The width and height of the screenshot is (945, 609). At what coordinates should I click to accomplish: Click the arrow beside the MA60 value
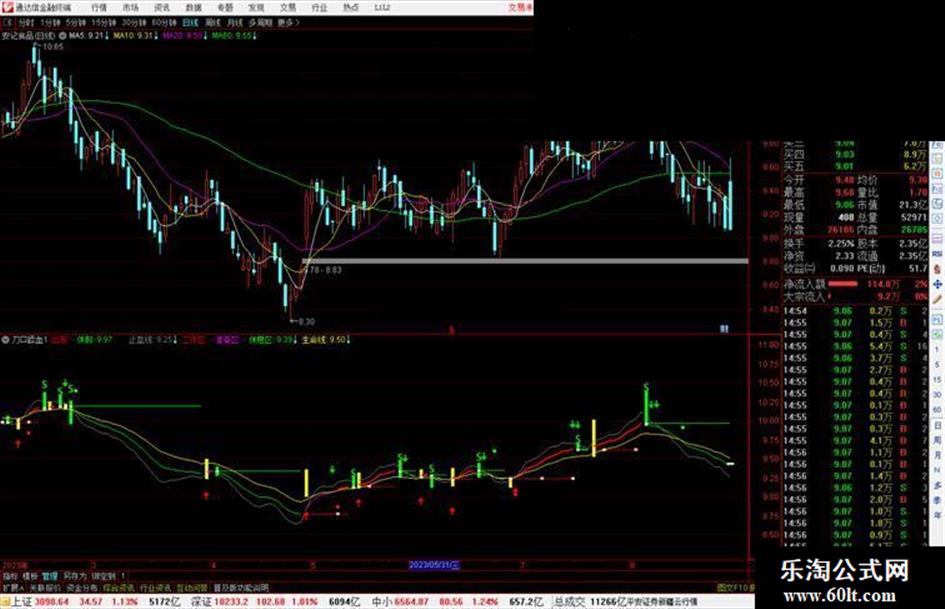tap(254, 36)
